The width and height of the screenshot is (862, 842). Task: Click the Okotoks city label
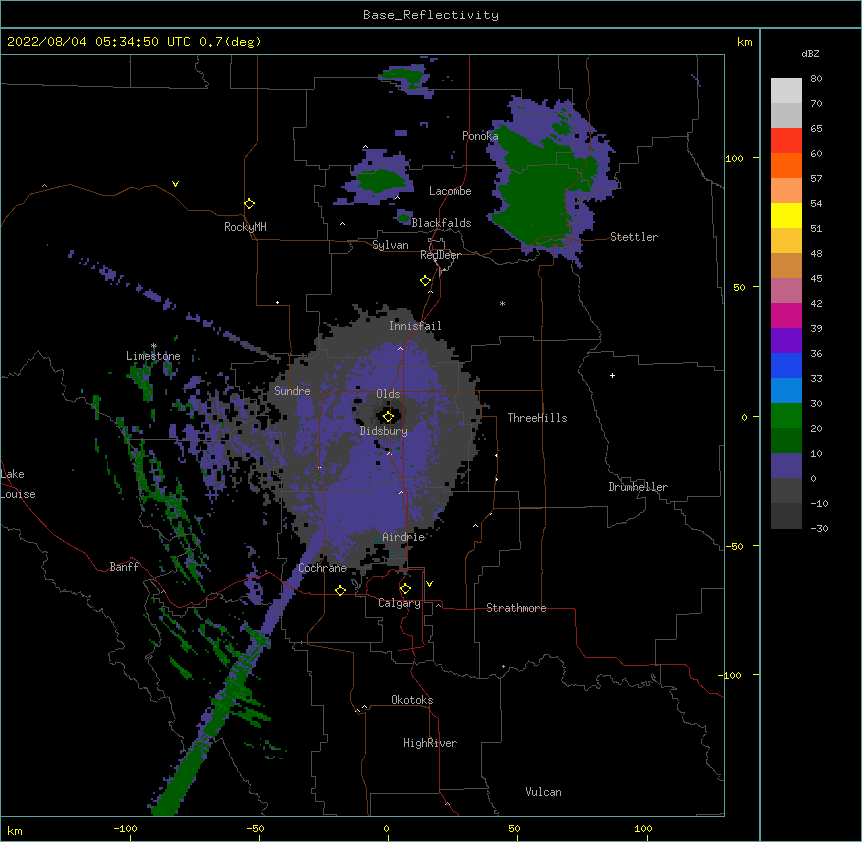[412, 700]
